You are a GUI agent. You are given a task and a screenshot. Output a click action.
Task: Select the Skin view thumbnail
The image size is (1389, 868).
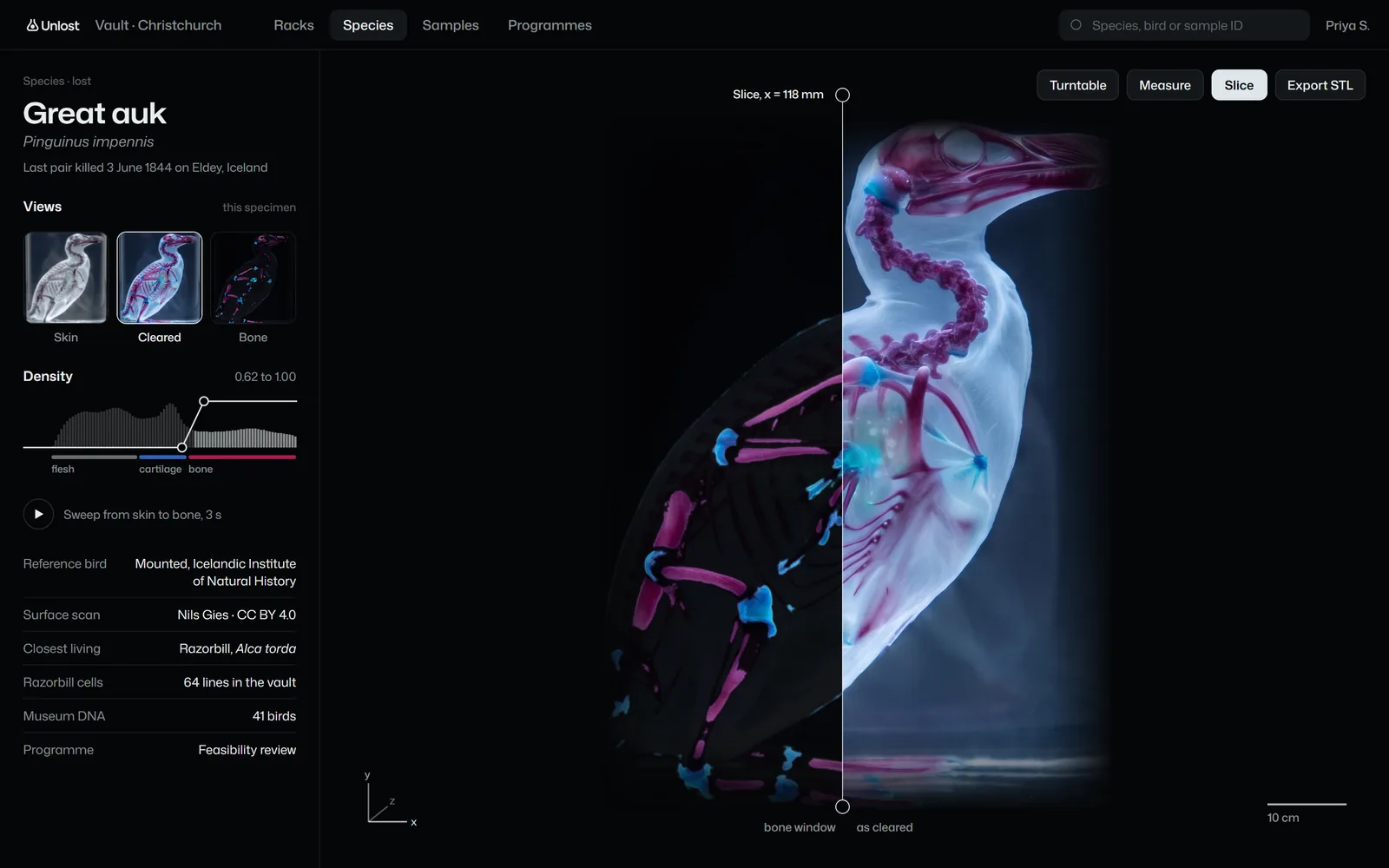(x=66, y=278)
